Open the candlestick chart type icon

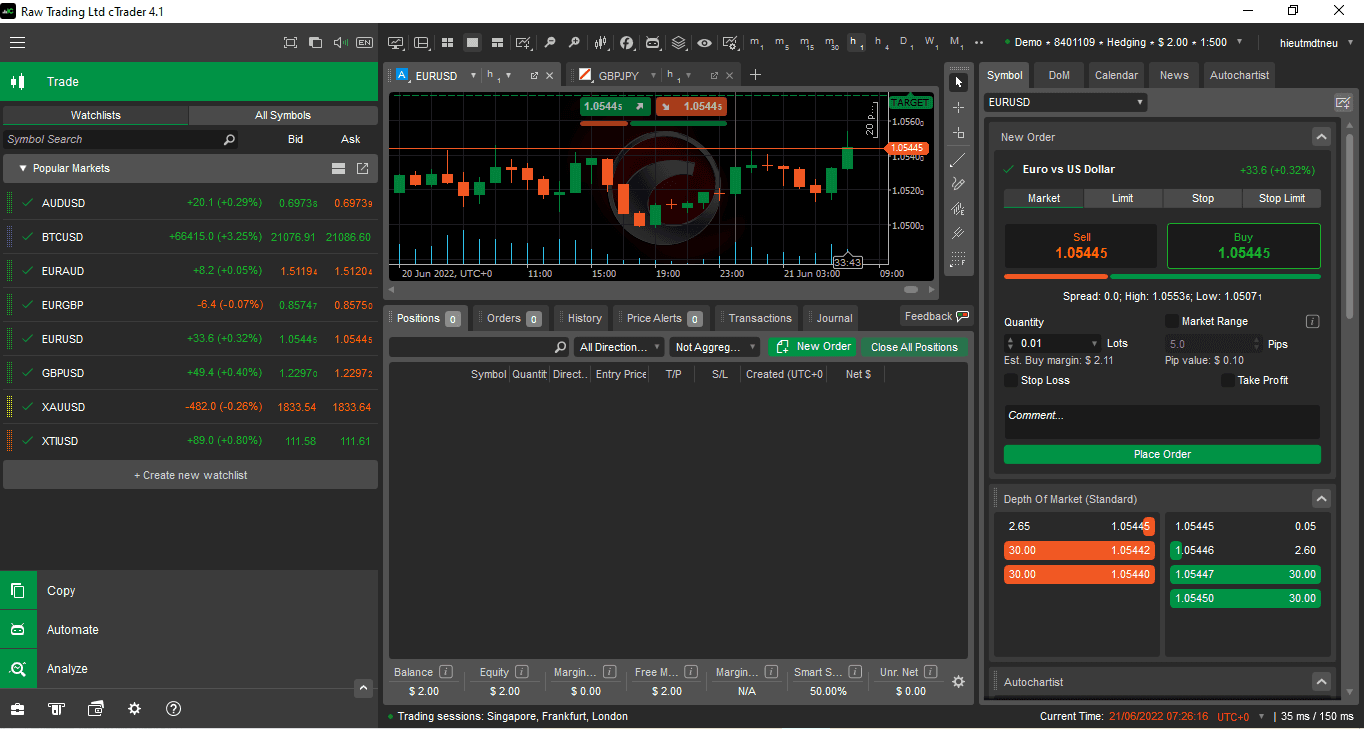601,42
